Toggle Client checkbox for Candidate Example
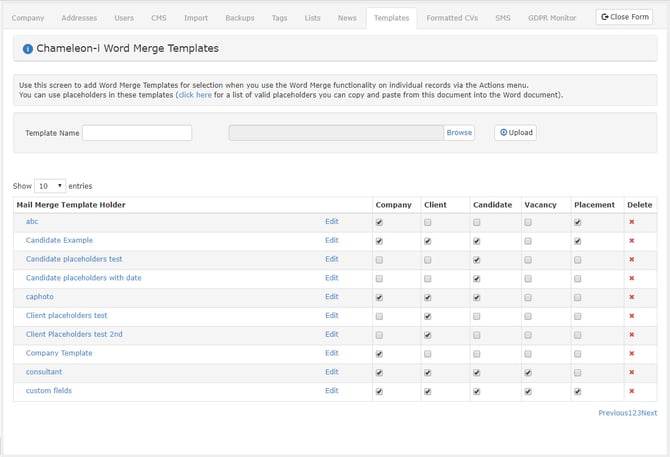The height and width of the screenshot is (457, 670). coord(428,241)
